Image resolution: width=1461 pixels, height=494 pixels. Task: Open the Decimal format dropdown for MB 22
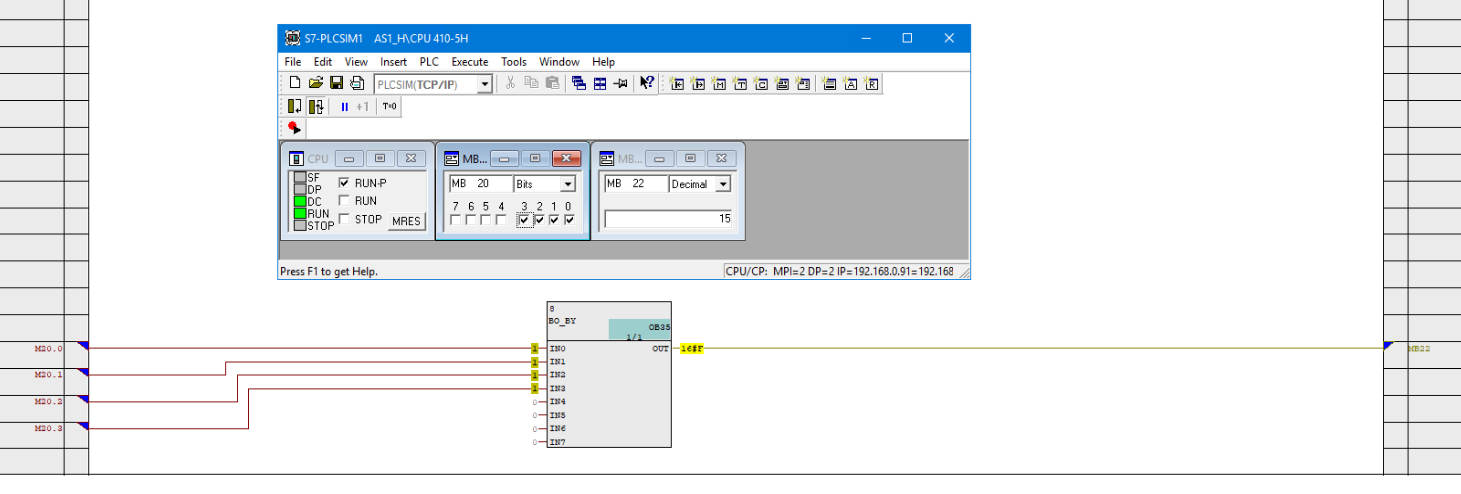coord(723,185)
